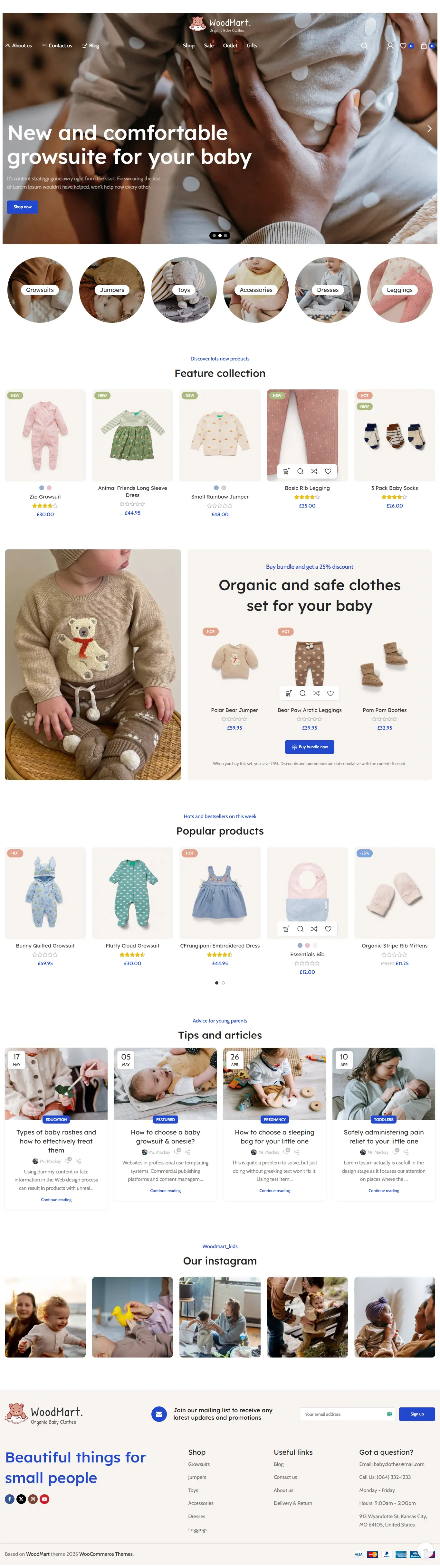This screenshot has width=440, height=1568.
Task: Click the Shop now button
Action: [23, 207]
